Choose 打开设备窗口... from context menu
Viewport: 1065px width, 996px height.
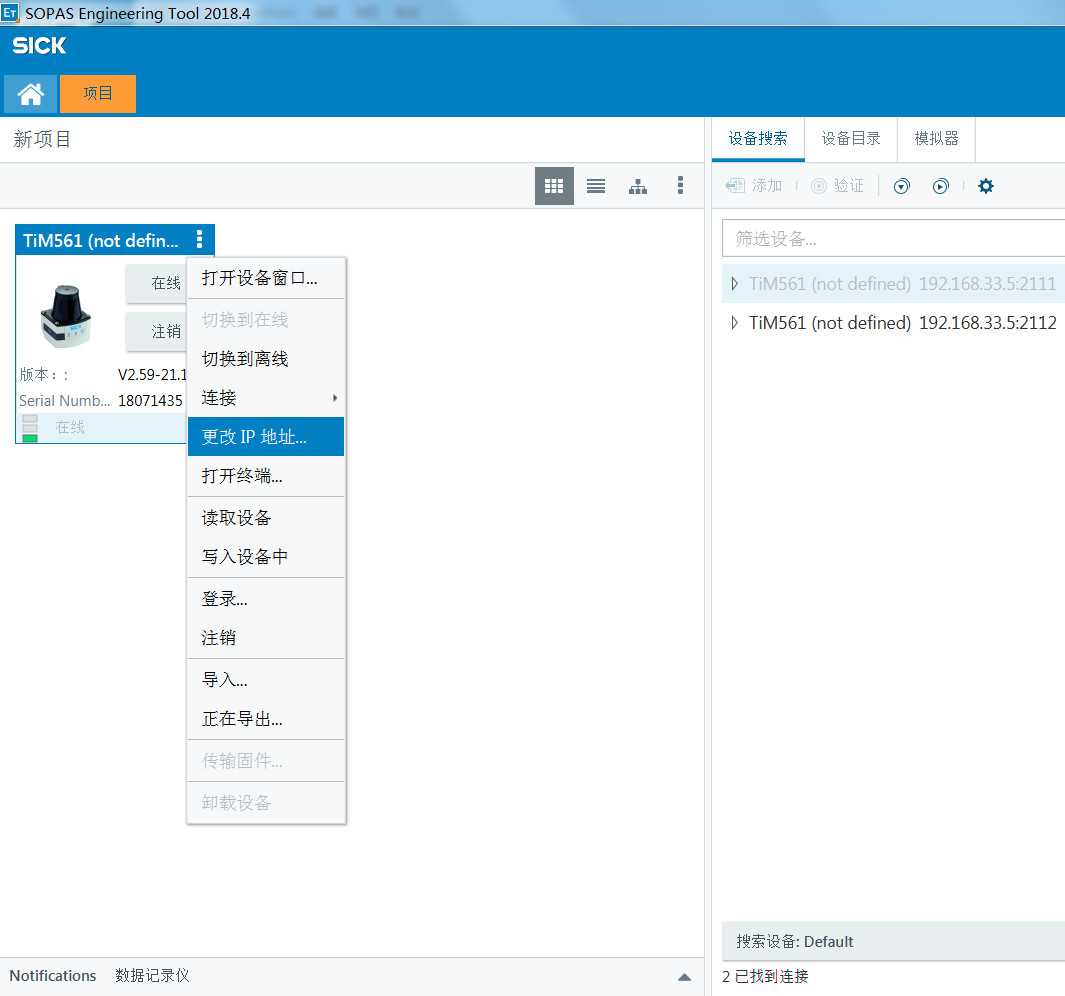[266, 278]
